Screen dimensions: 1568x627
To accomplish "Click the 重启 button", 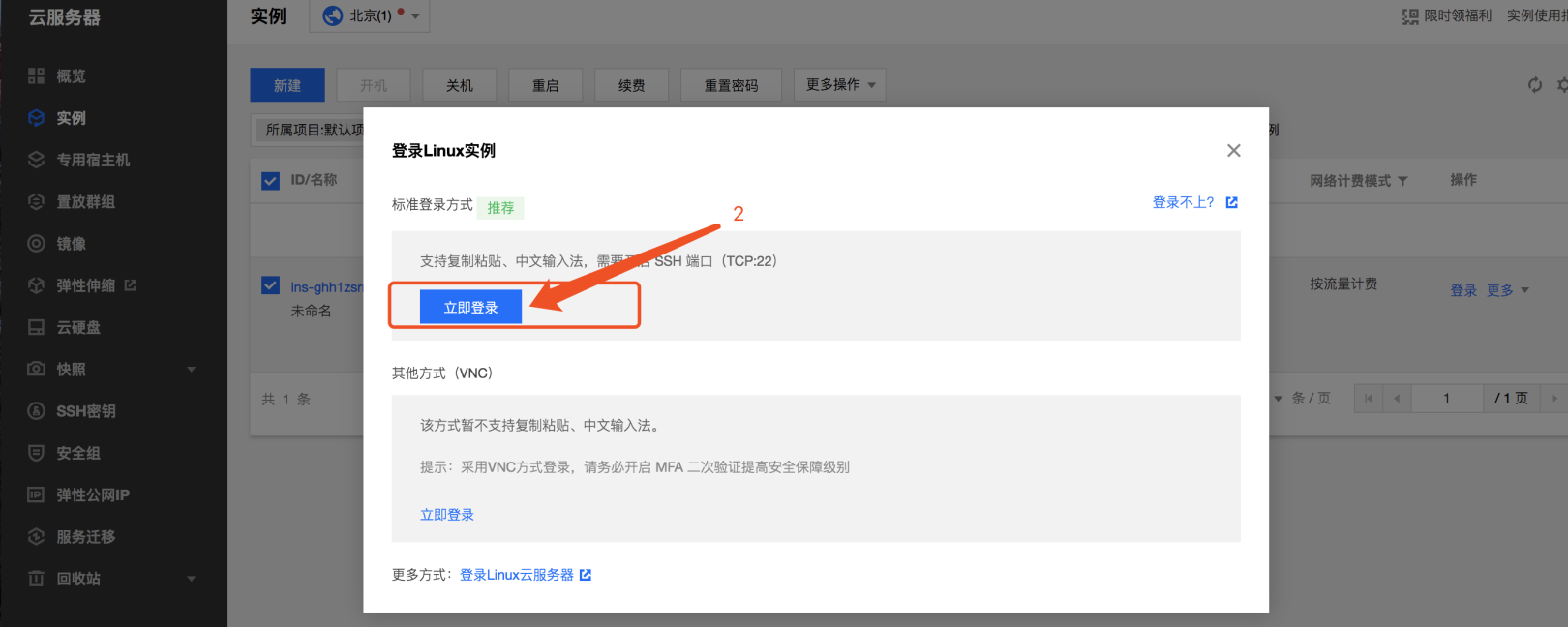I will pos(546,85).
